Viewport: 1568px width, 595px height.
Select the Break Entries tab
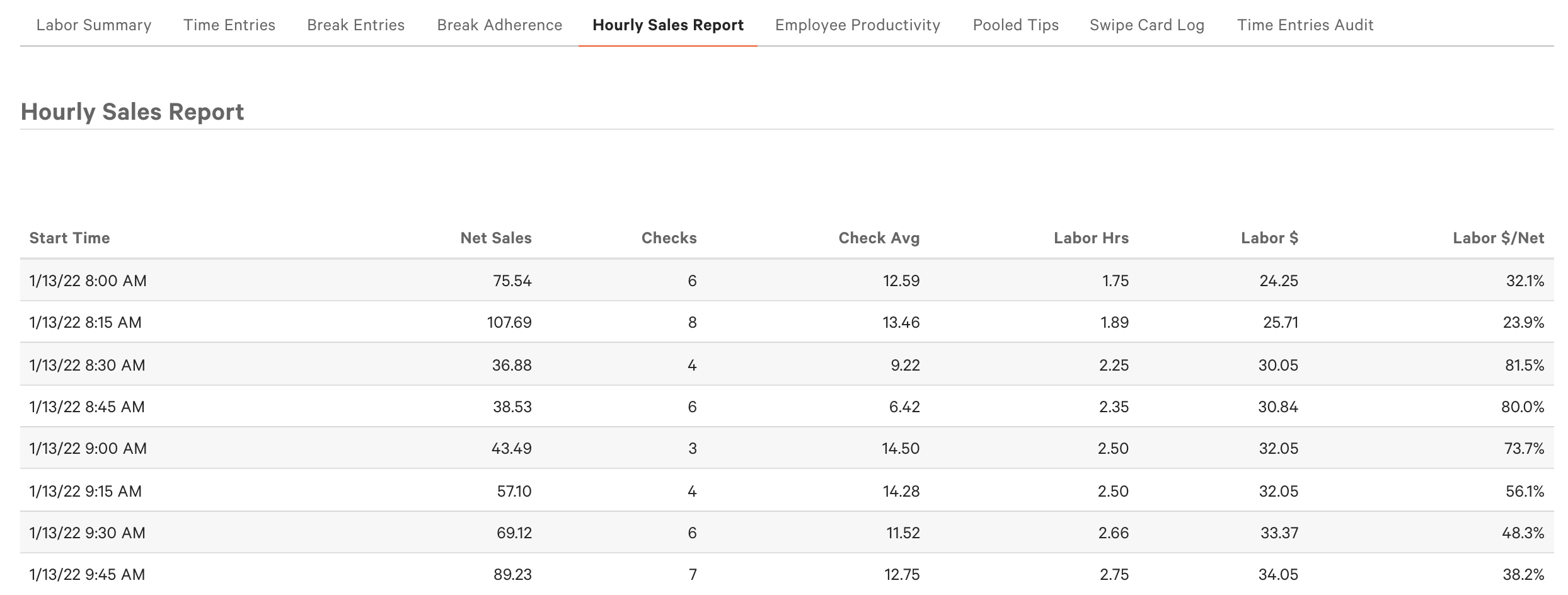tap(356, 25)
